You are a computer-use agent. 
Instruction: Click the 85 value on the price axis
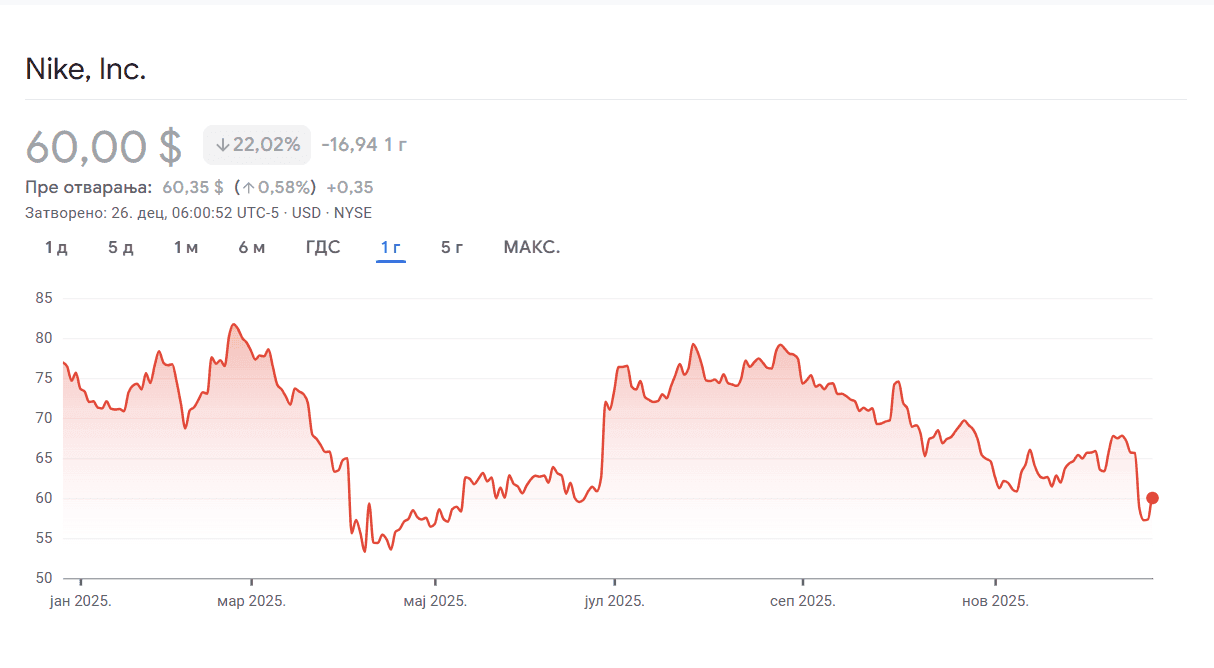tap(43, 298)
